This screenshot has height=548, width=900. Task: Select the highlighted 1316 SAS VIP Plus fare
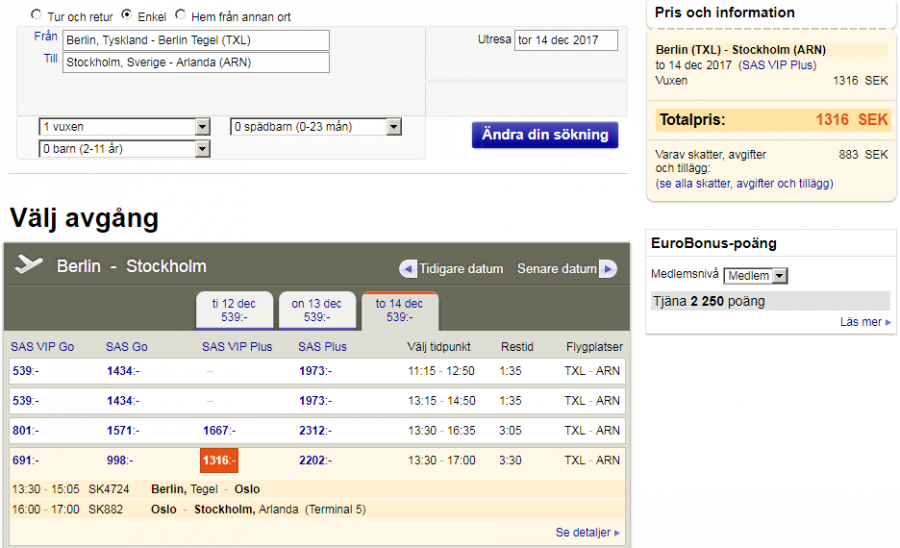219,461
